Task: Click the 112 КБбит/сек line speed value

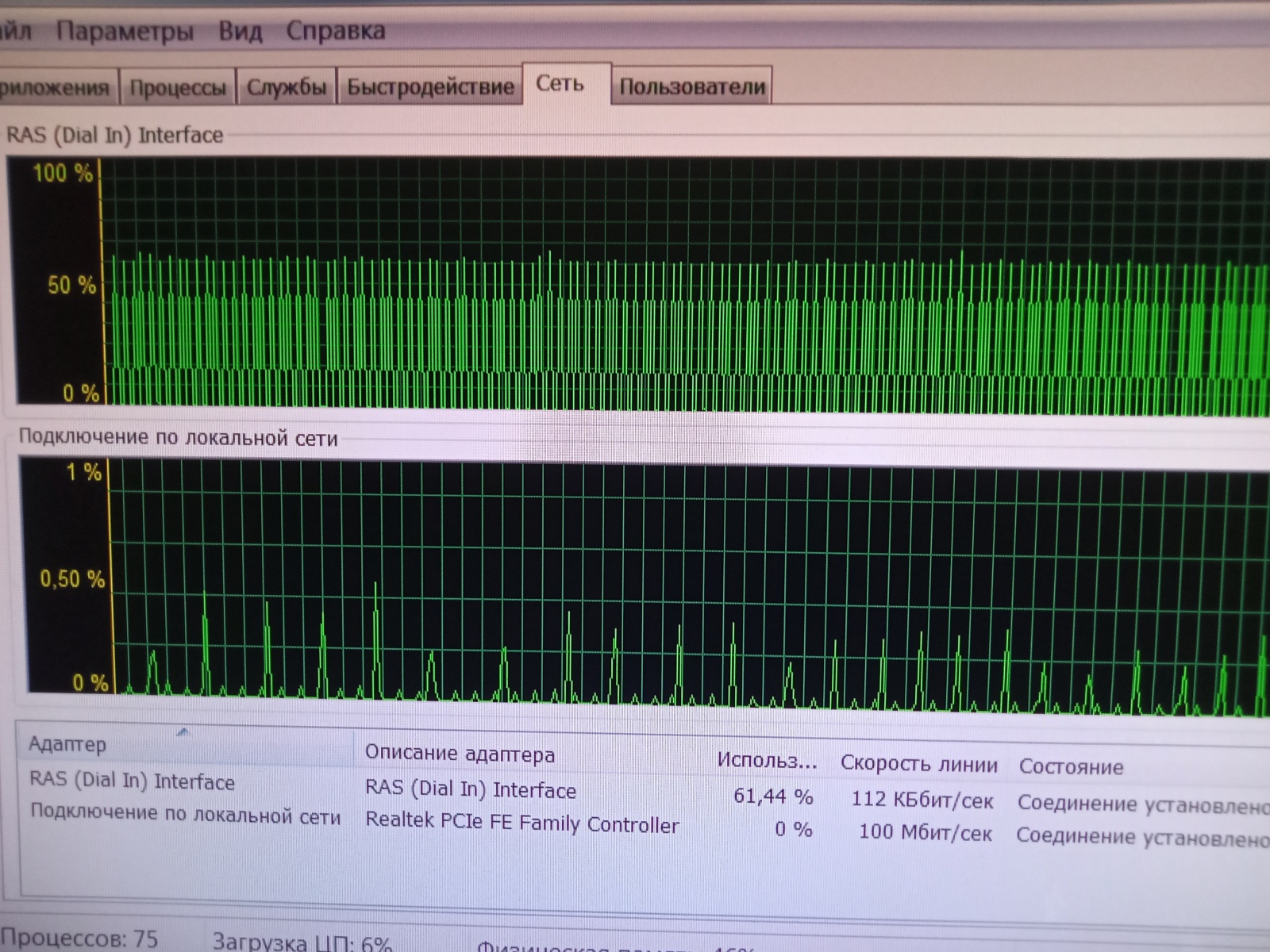Action: pos(922,800)
